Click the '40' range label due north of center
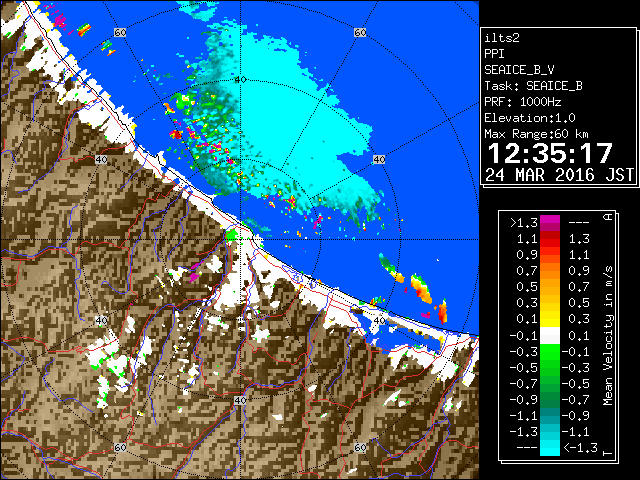 (x=240, y=80)
